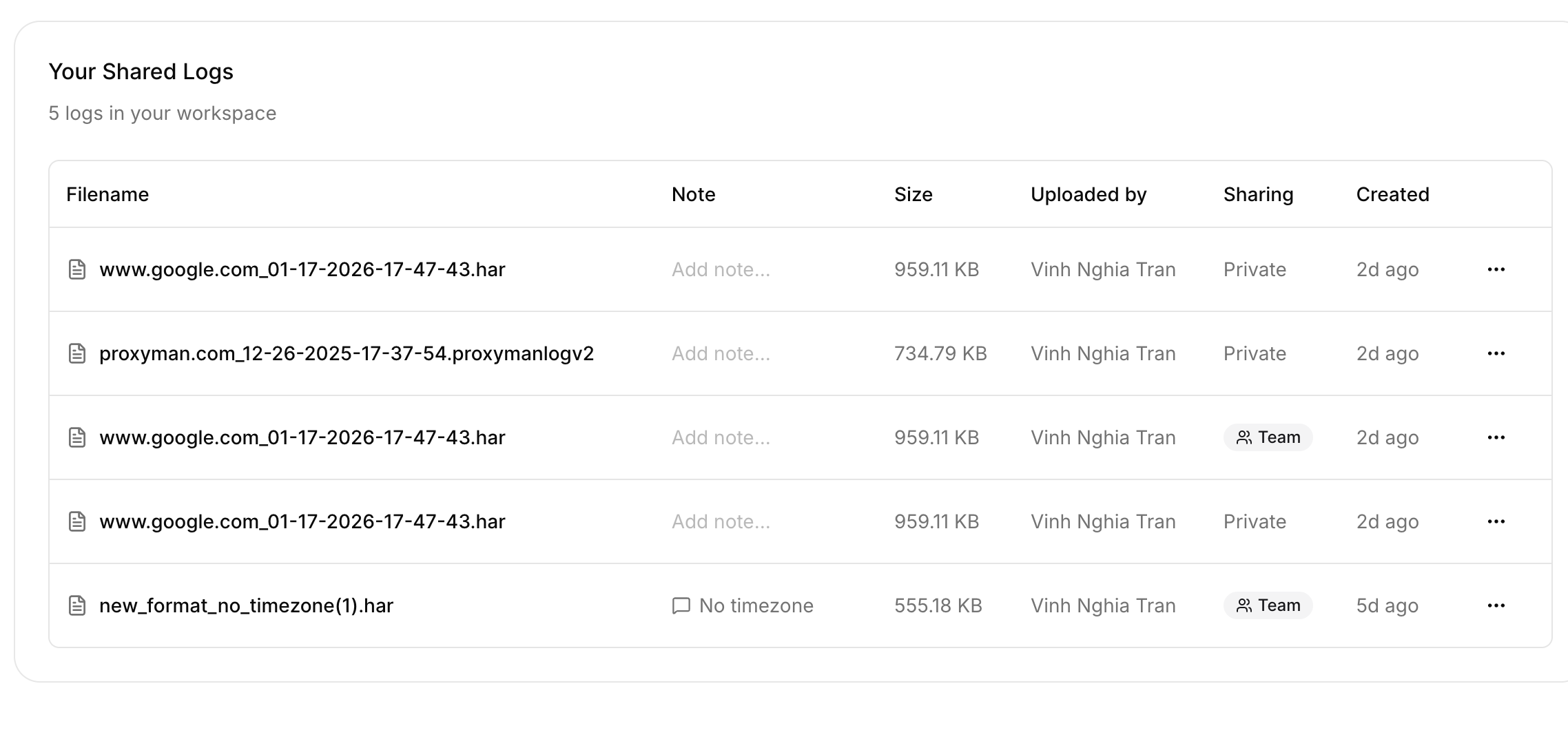Open the three-dot menu for the Team-shared google.com log
This screenshot has width=1568, height=737.
(x=1496, y=437)
